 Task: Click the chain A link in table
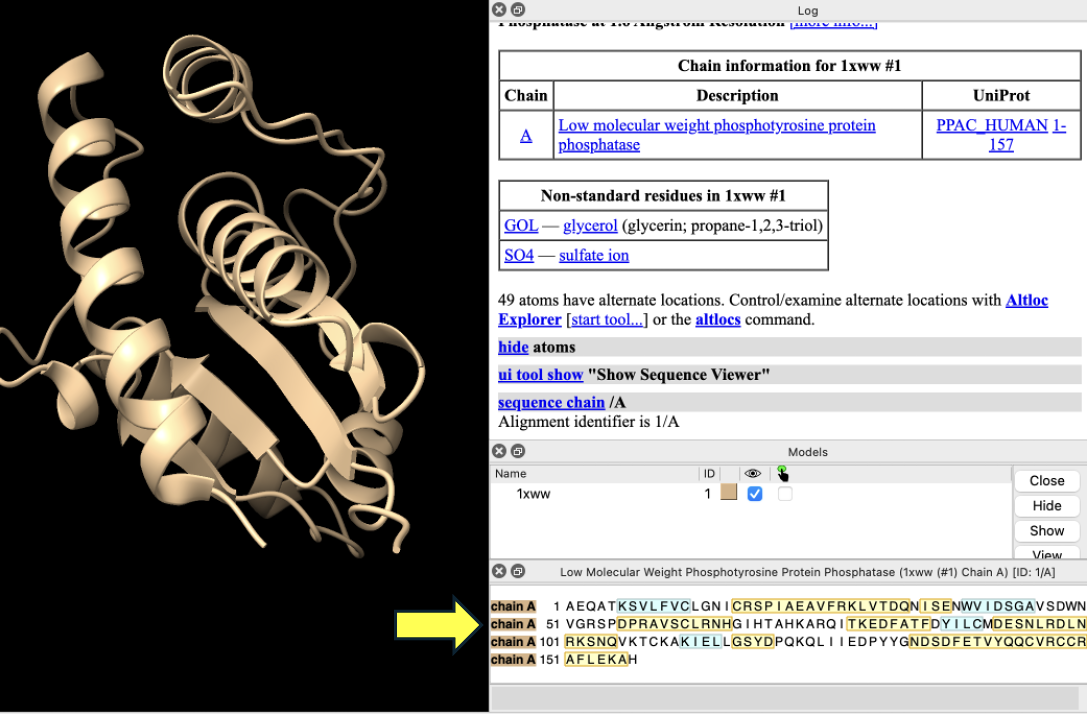526,136
